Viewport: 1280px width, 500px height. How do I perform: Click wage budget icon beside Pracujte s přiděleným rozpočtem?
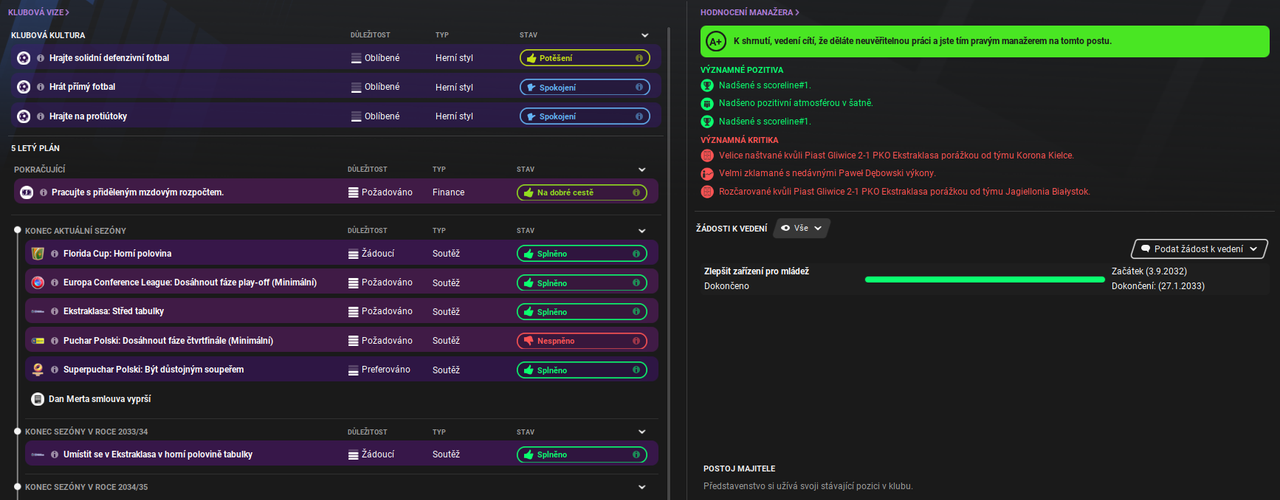pos(27,192)
